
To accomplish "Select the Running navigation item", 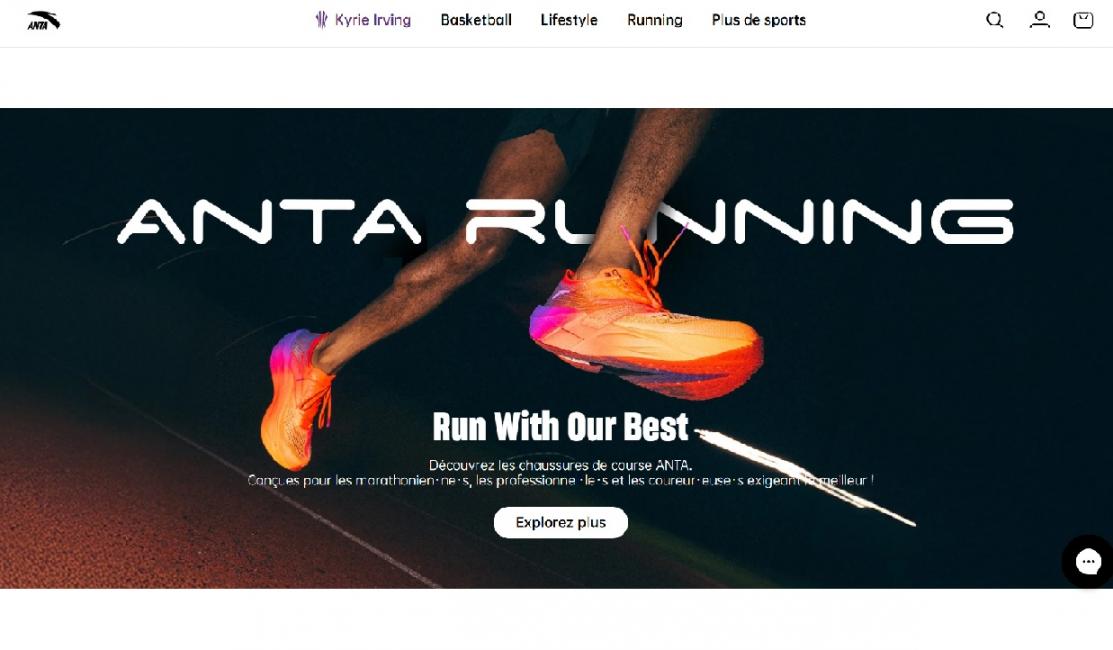I will click(654, 20).
